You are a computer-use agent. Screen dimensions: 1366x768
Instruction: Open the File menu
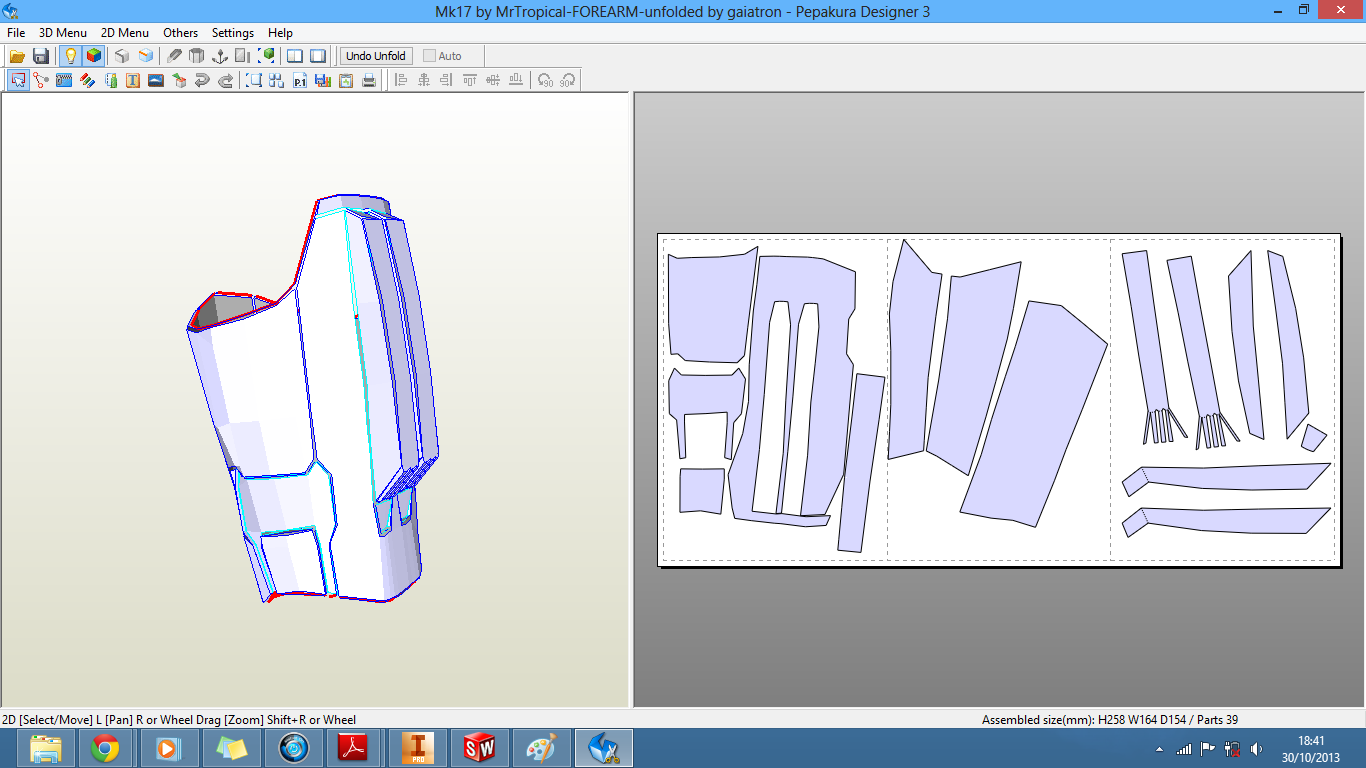[16, 33]
